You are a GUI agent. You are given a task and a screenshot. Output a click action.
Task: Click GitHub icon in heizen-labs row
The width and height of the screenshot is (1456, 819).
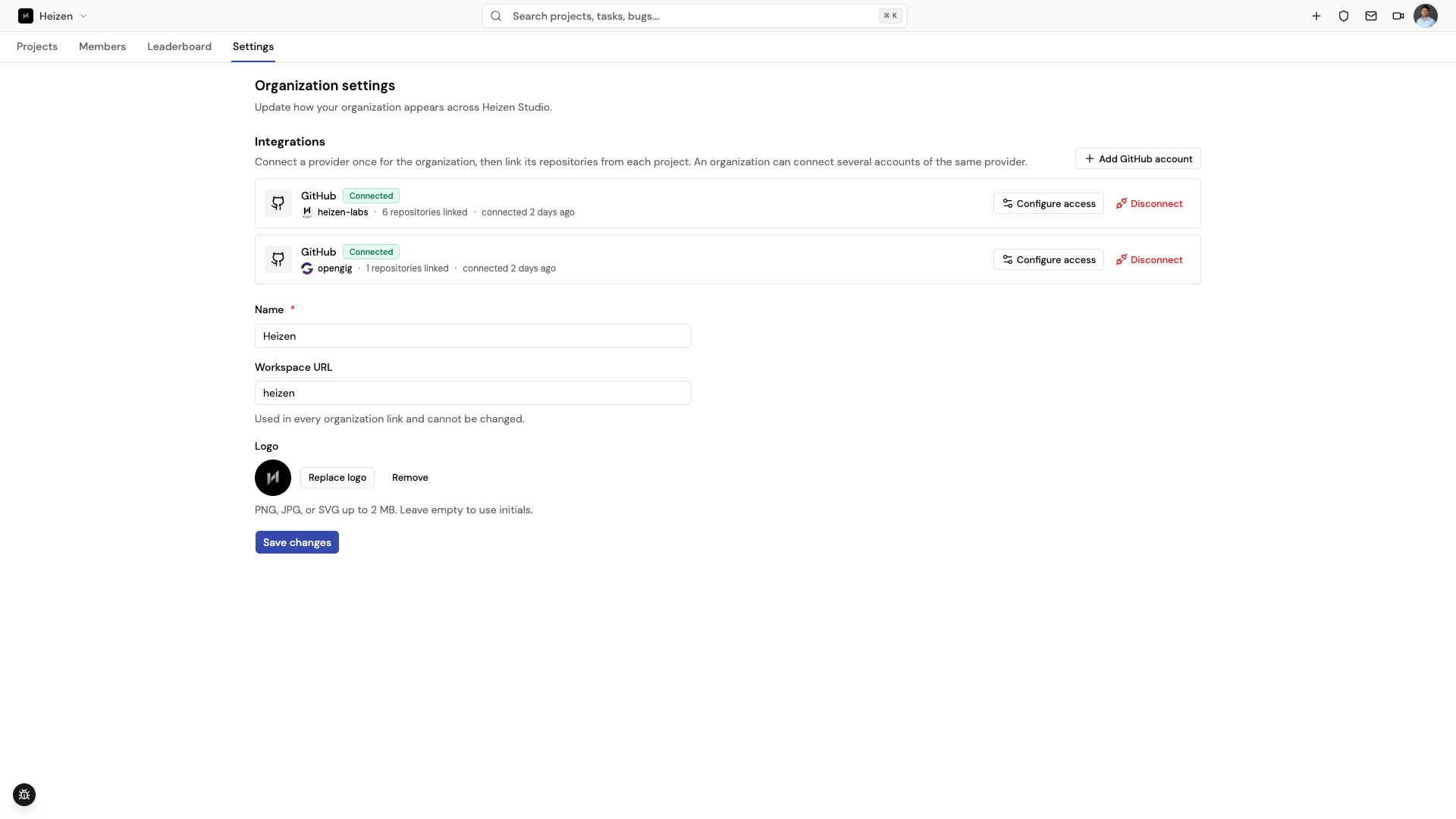(x=278, y=203)
